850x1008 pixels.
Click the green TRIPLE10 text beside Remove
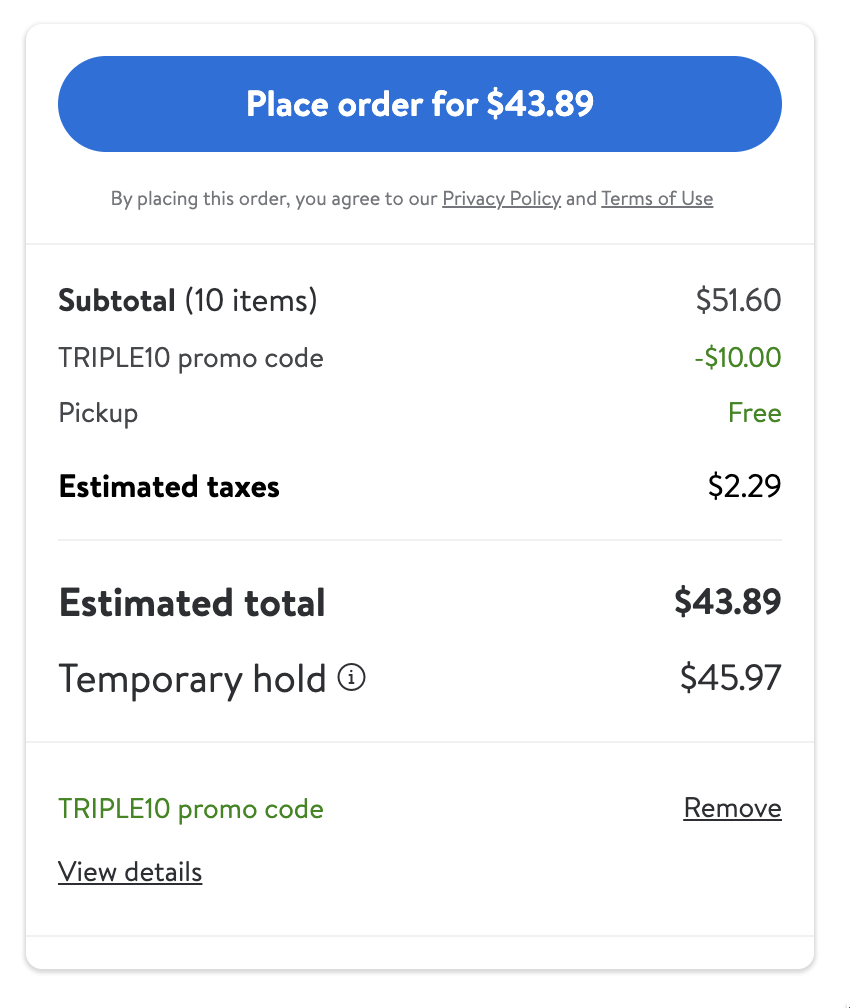[191, 809]
